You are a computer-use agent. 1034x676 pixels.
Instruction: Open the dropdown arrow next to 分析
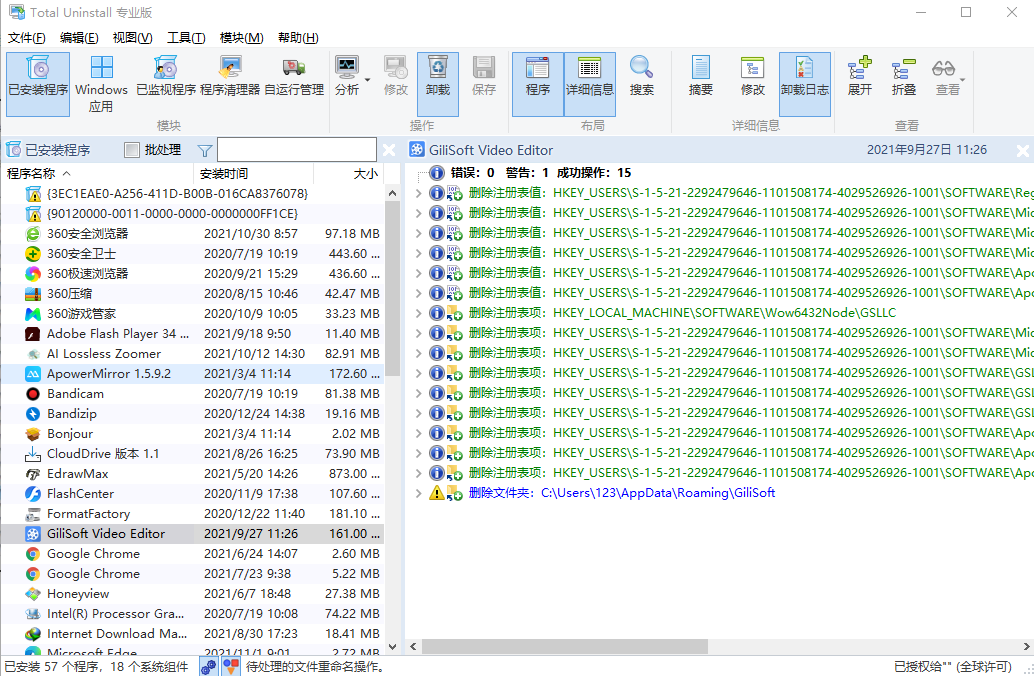tap(367, 80)
